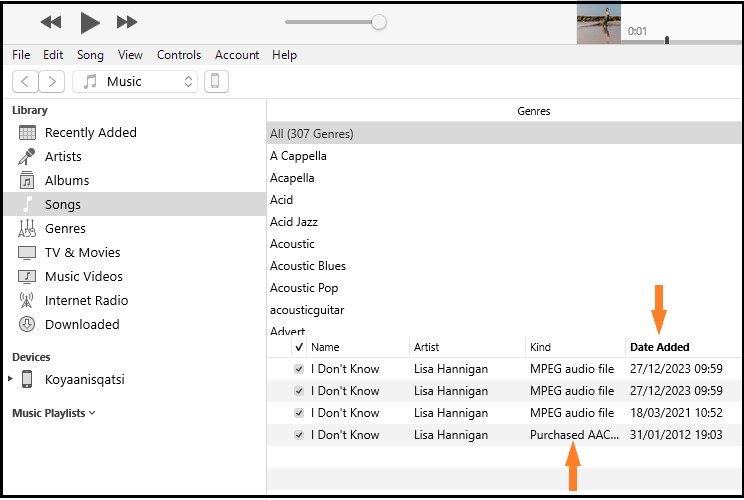The height and width of the screenshot is (500, 744).
Task: Select Songs in the sidebar
Action: point(135,204)
